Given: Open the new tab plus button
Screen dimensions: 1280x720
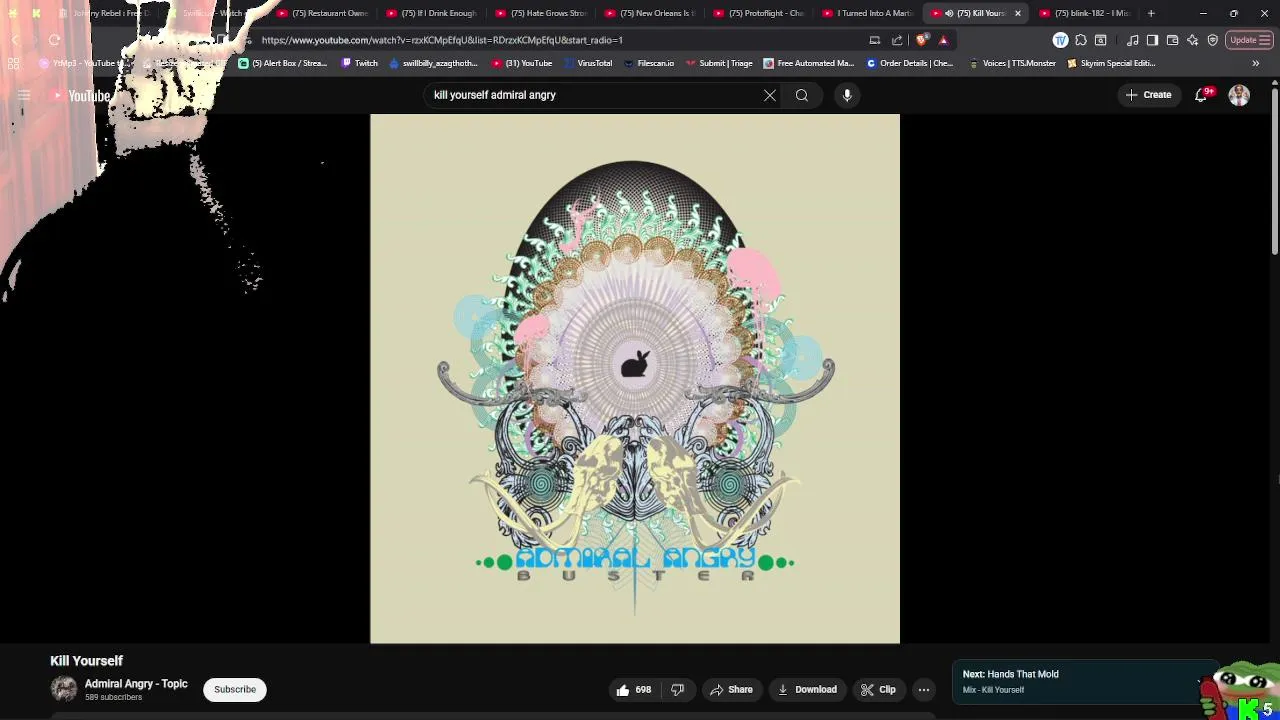Looking at the screenshot, I should click(1151, 13).
